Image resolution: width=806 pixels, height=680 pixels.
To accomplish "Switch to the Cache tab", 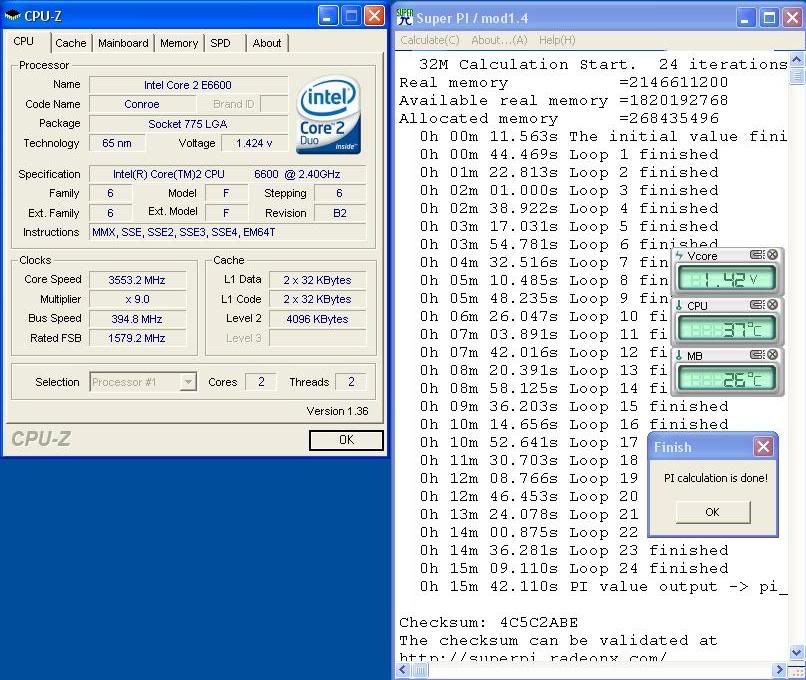I will point(71,43).
